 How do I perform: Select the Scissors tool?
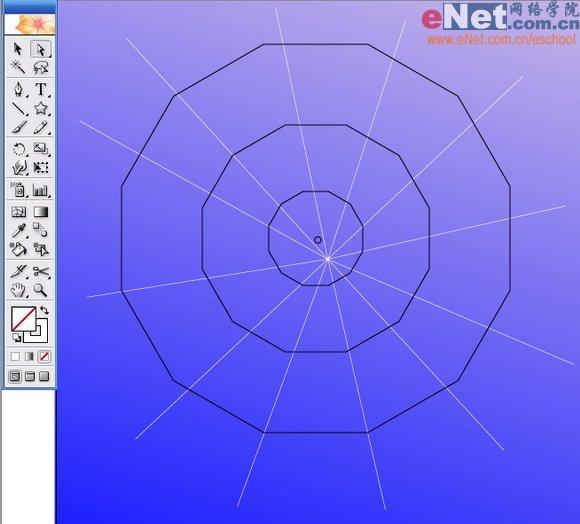41,271
